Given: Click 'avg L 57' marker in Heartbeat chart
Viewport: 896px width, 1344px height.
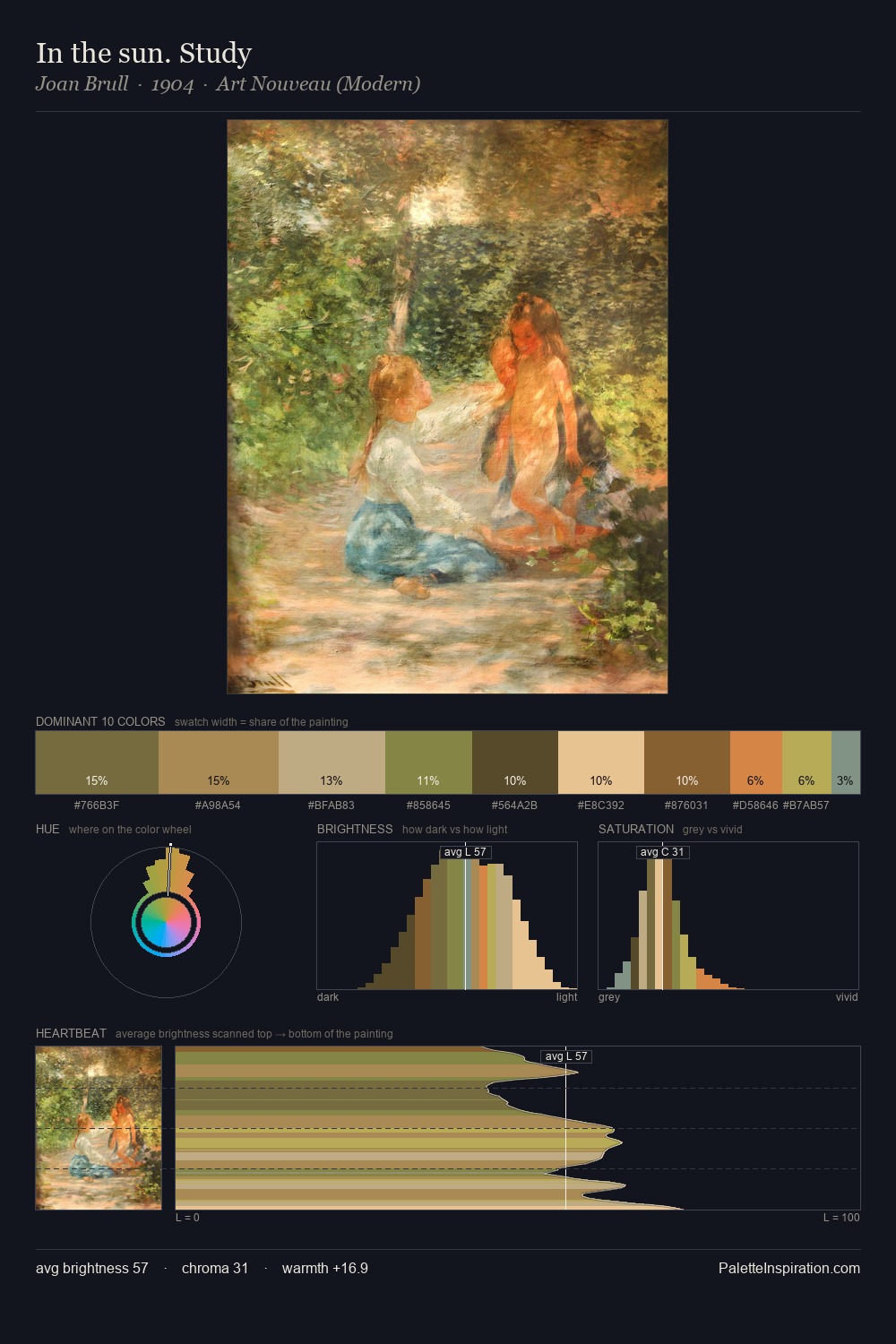Looking at the screenshot, I should [x=566, y=1056].
